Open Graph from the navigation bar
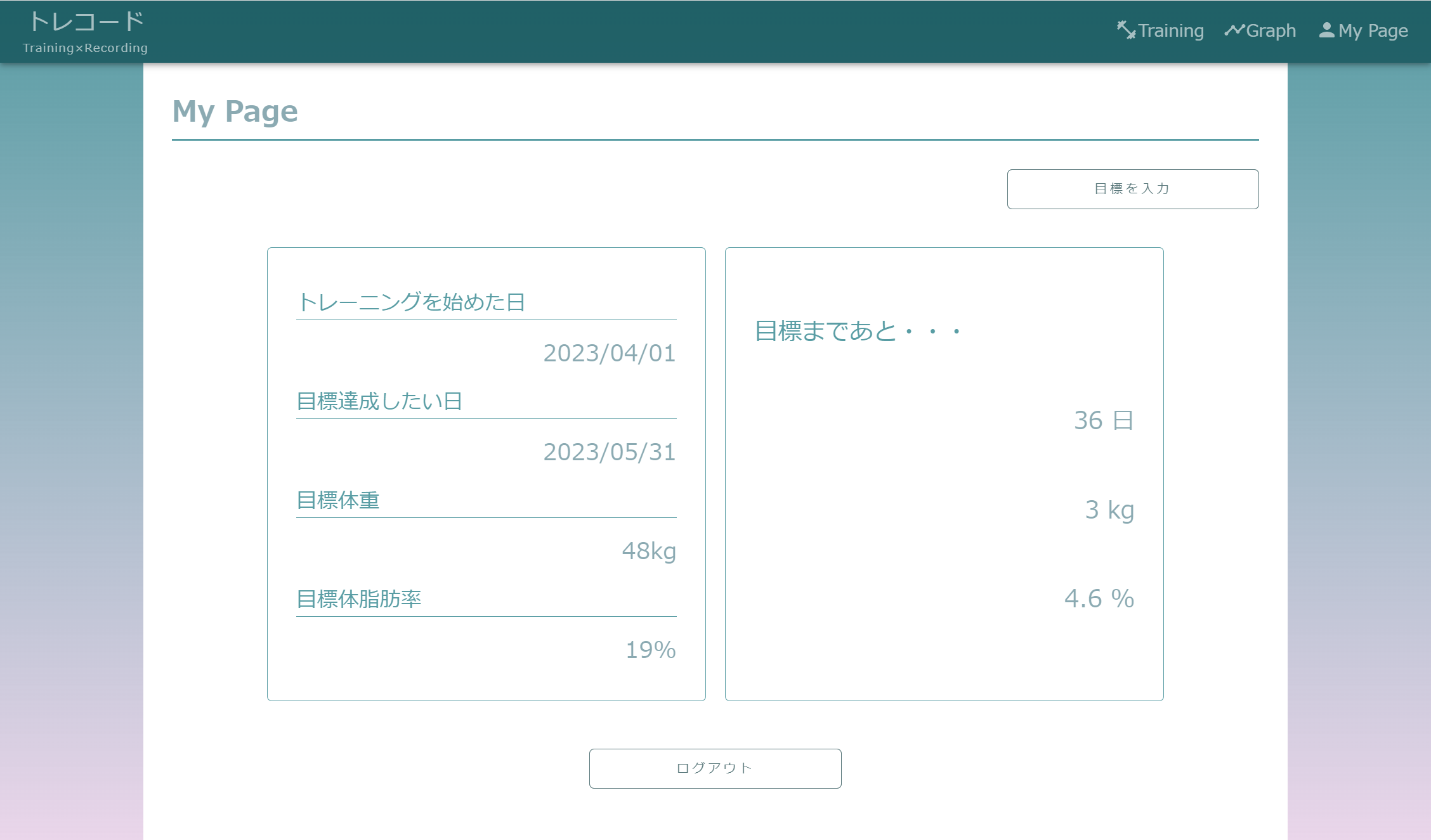 [1271, 30]
